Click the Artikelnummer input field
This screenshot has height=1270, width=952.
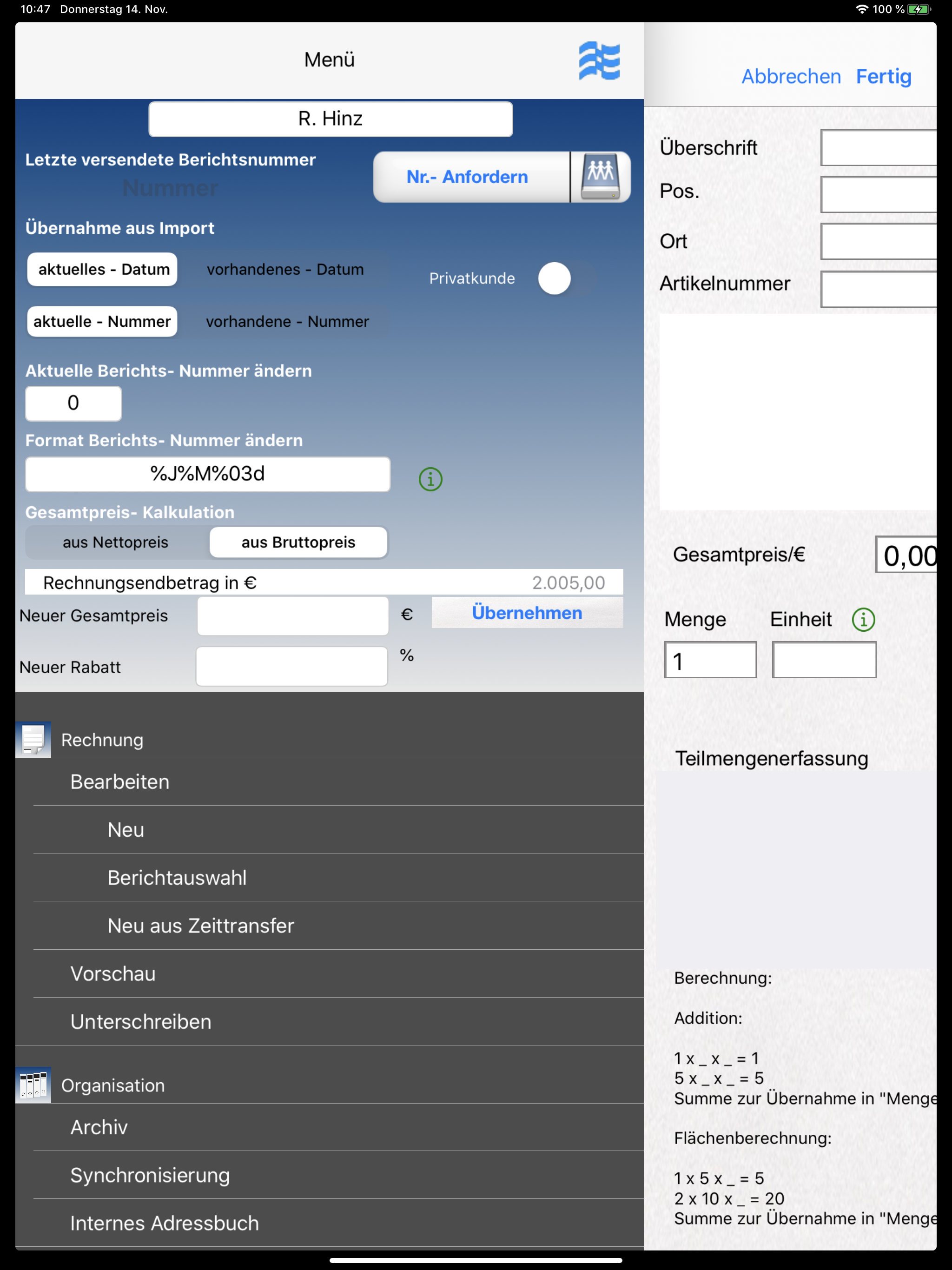click(x=879, y=289)
